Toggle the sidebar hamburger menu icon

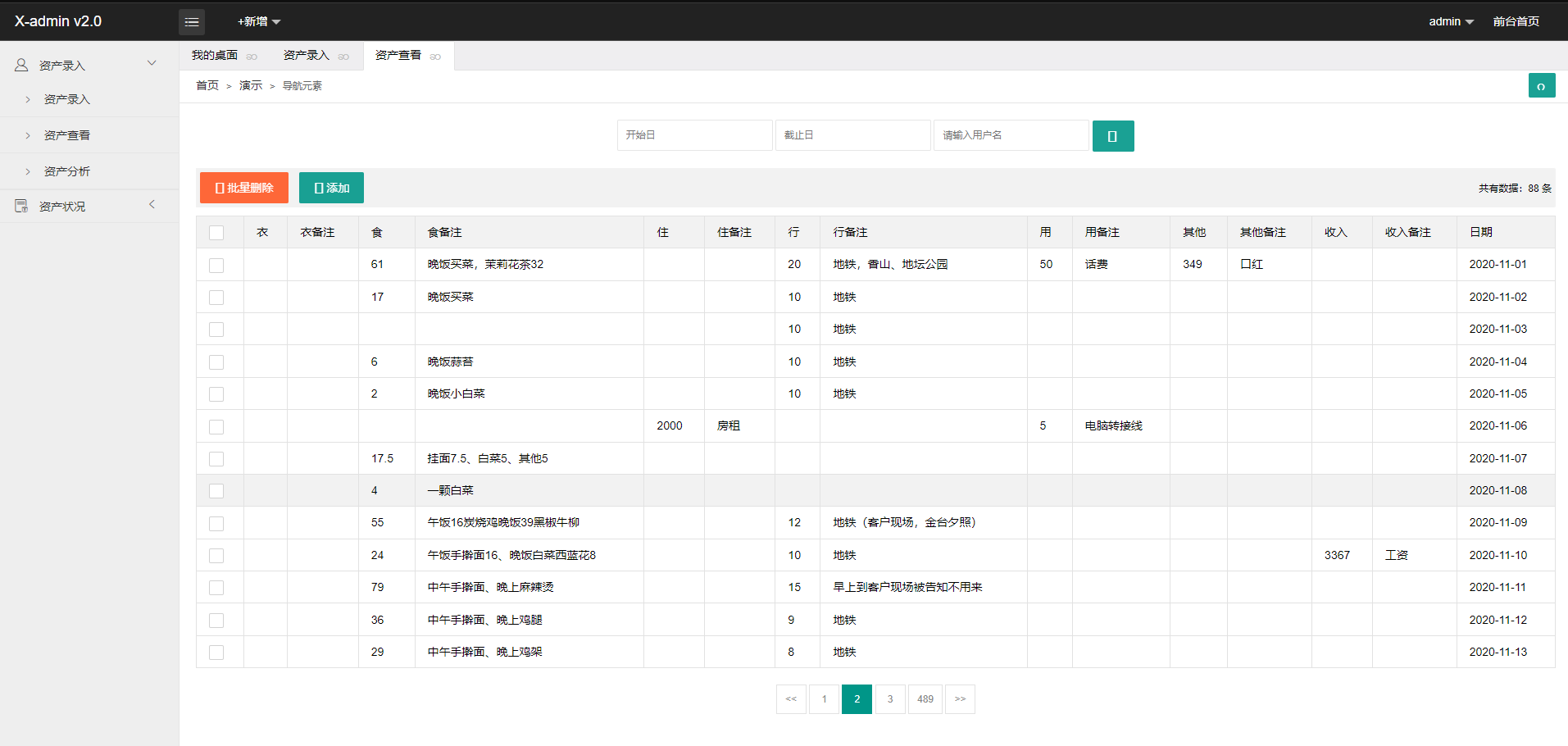[x=192, y=22]
